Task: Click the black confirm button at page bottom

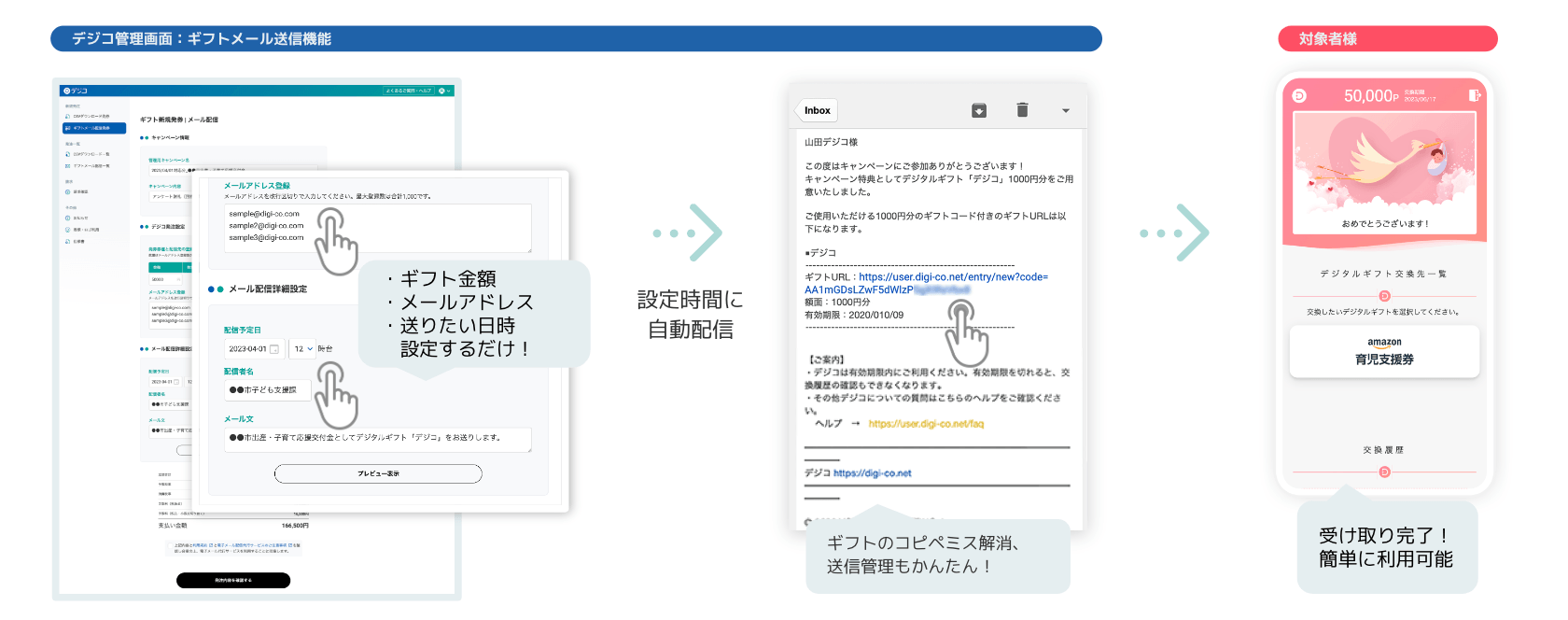Action: point(233,581)
